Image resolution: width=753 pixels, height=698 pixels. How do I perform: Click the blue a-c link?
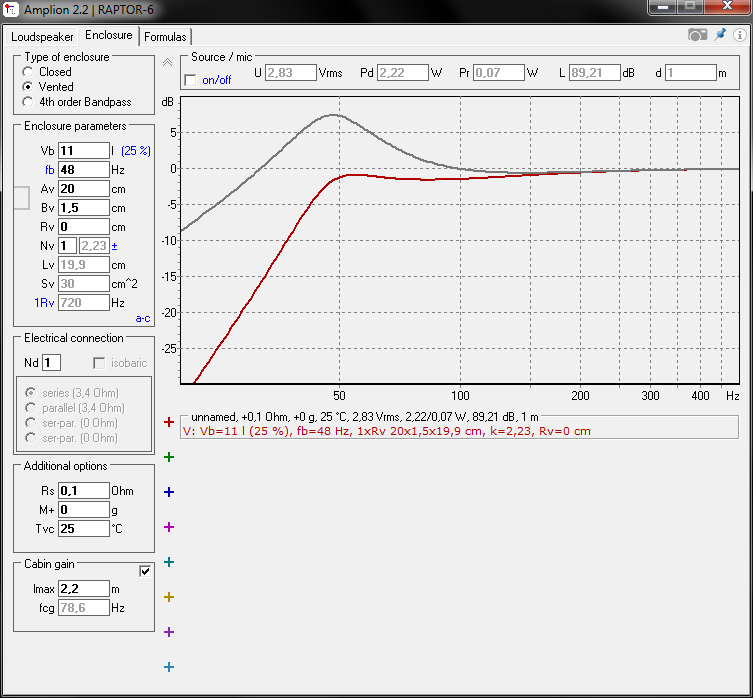pos(143,318)
